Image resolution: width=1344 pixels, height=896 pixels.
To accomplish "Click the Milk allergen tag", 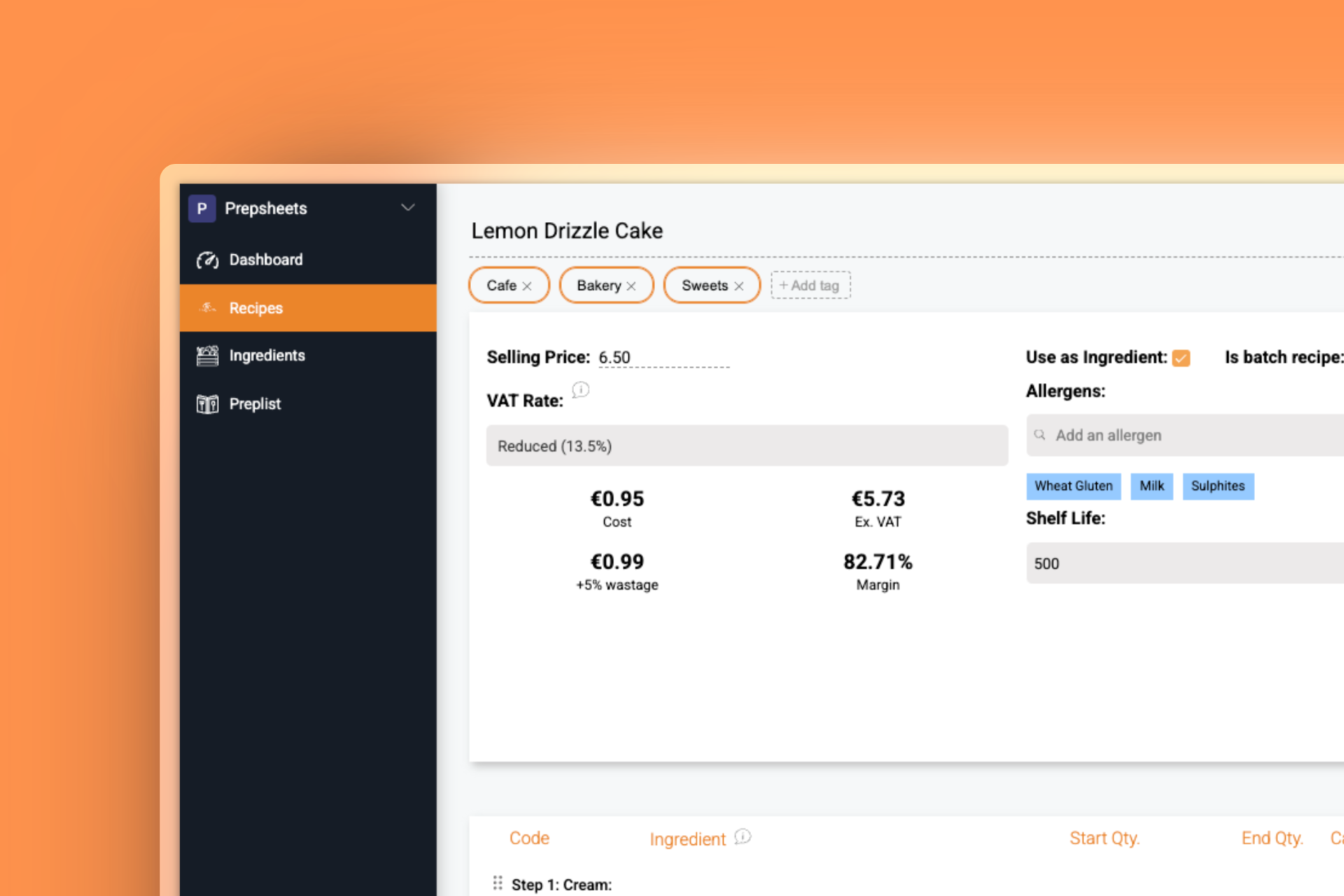I will pyautogui.click(x=1151, y=486).
